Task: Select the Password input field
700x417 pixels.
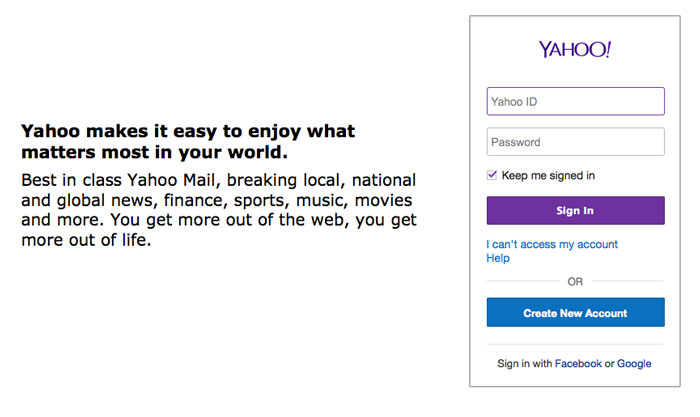Action: (x=575, y=142)
